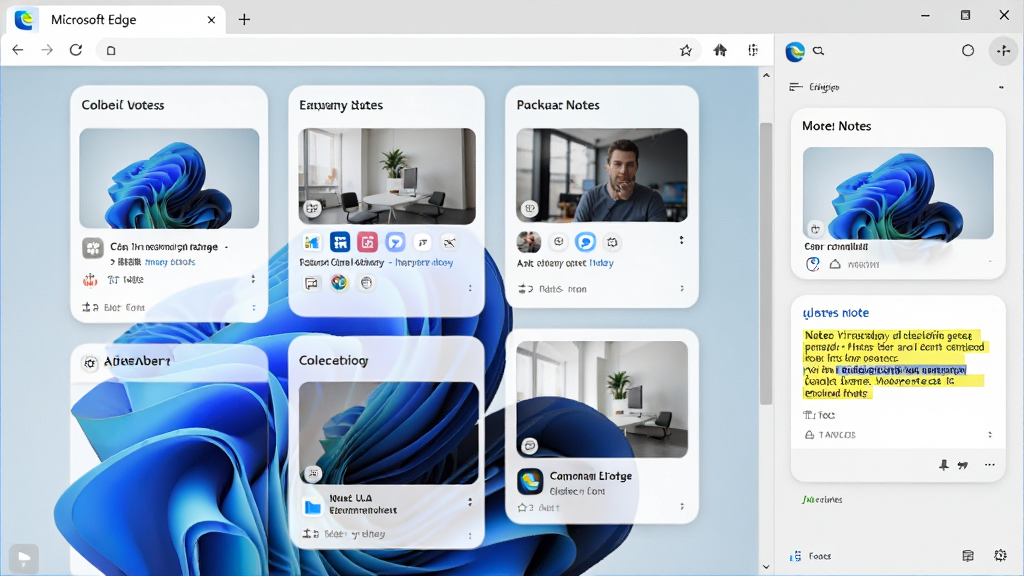Select the Microsoft Edge tab

[116, 20]
